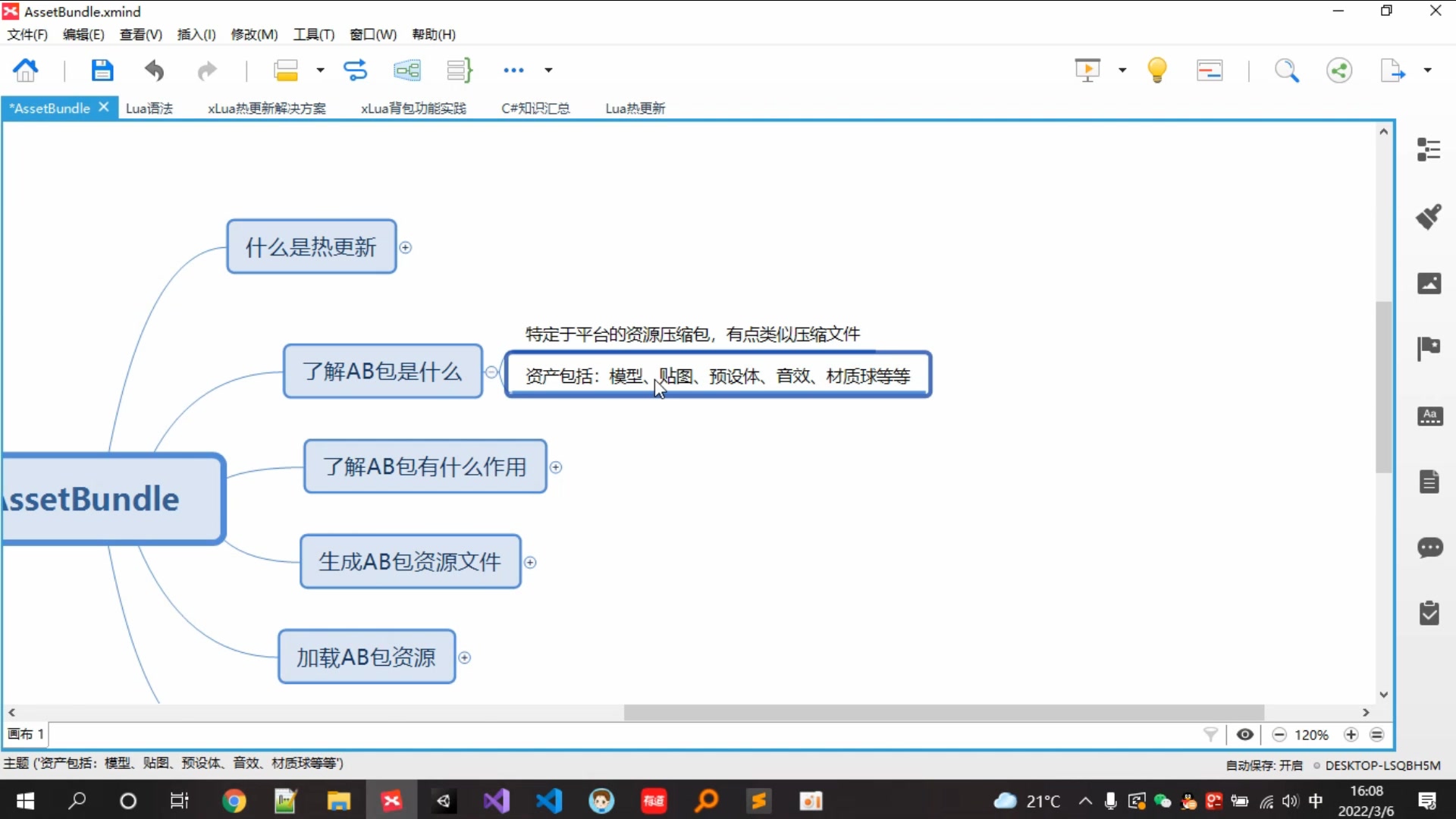Click the undo arrow
1456x819 pixels.
[155, 71]
